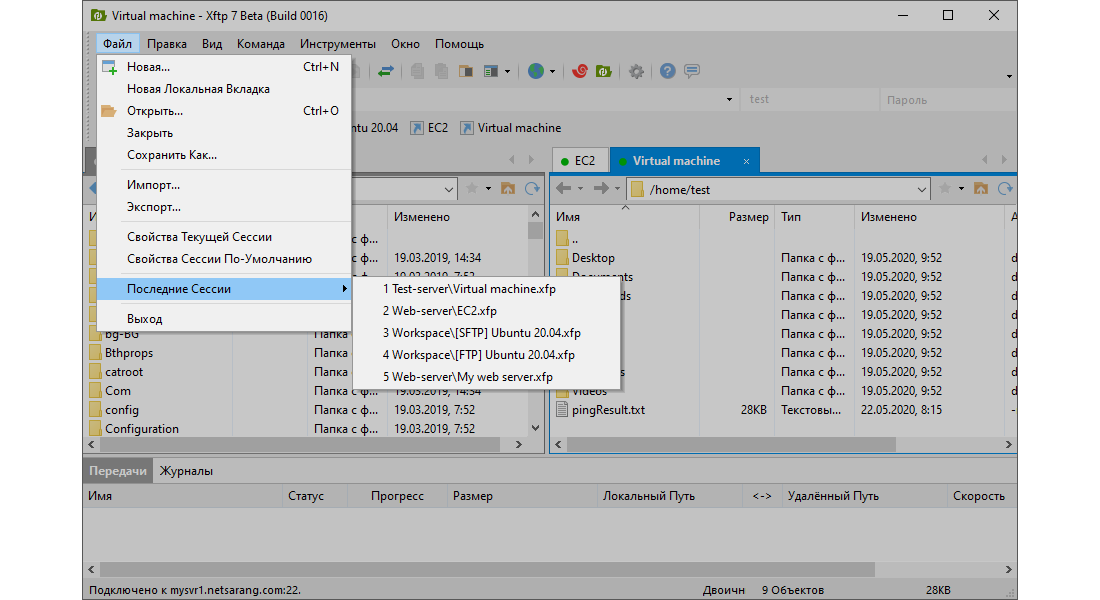Choose Выход from the Файл menu
Image resolution: width=1100 pixels, height=600 pixels.
tap(224, 319)
